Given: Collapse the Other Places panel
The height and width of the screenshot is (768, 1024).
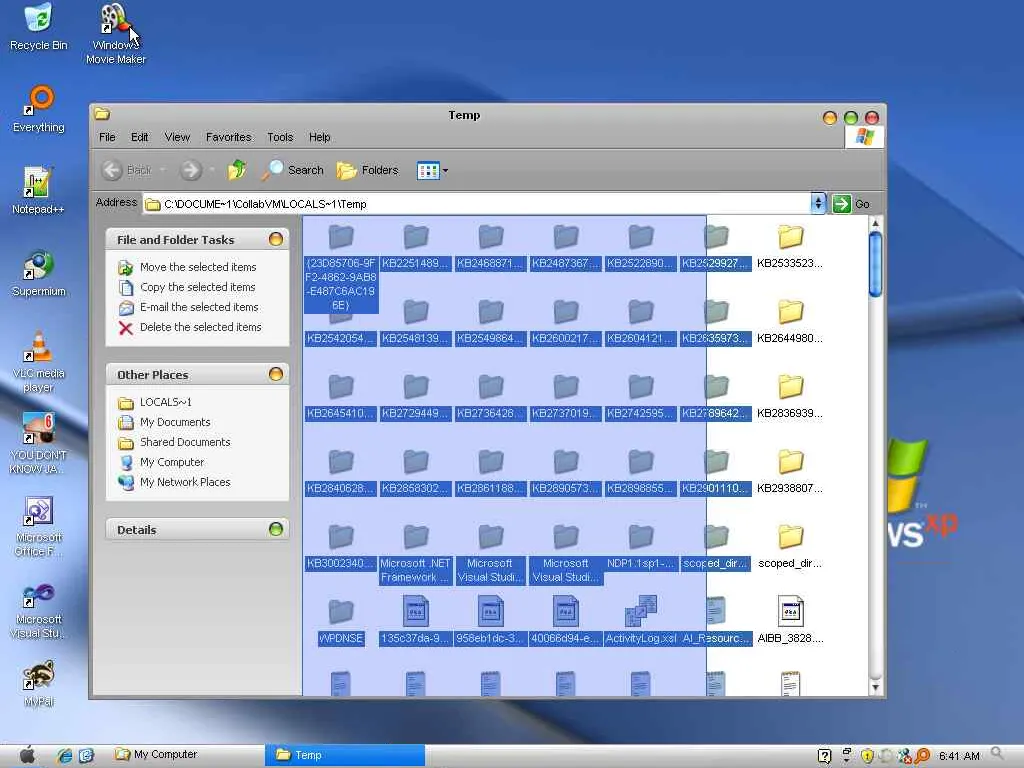Looking at the screenshot, I should point(276,374).
